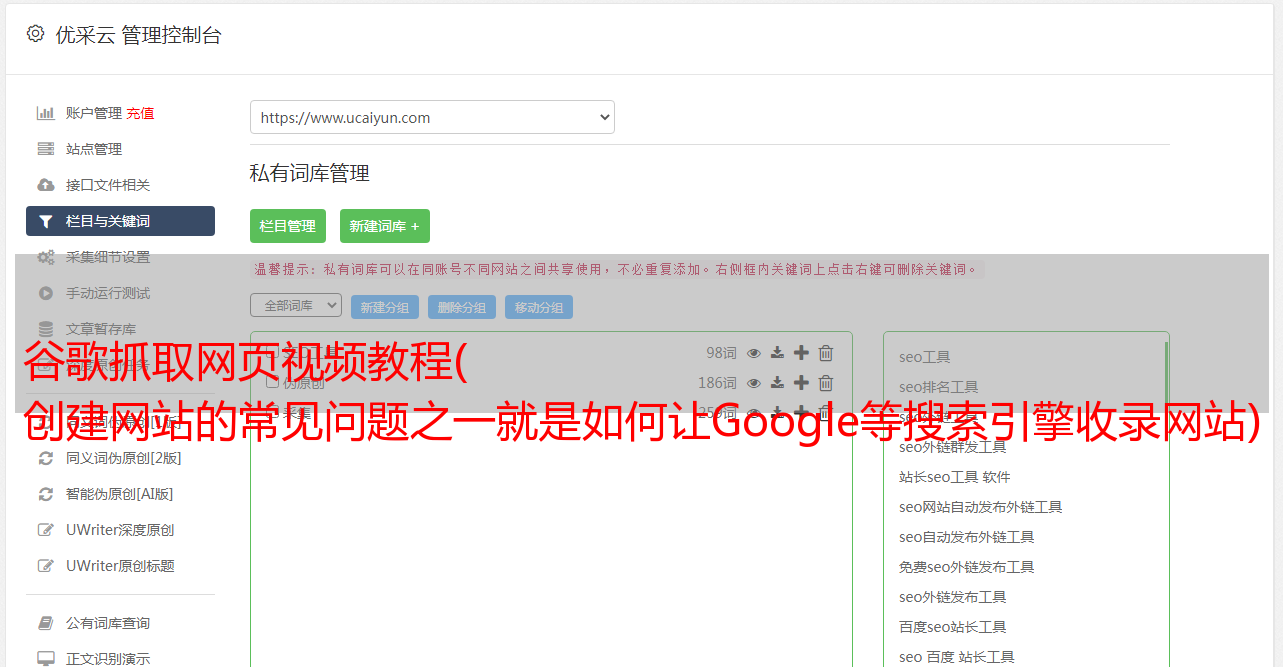The image size is (1283, 667).
Task: Click the play icon of 手动运行测试
Action: [x=46, y=293]
